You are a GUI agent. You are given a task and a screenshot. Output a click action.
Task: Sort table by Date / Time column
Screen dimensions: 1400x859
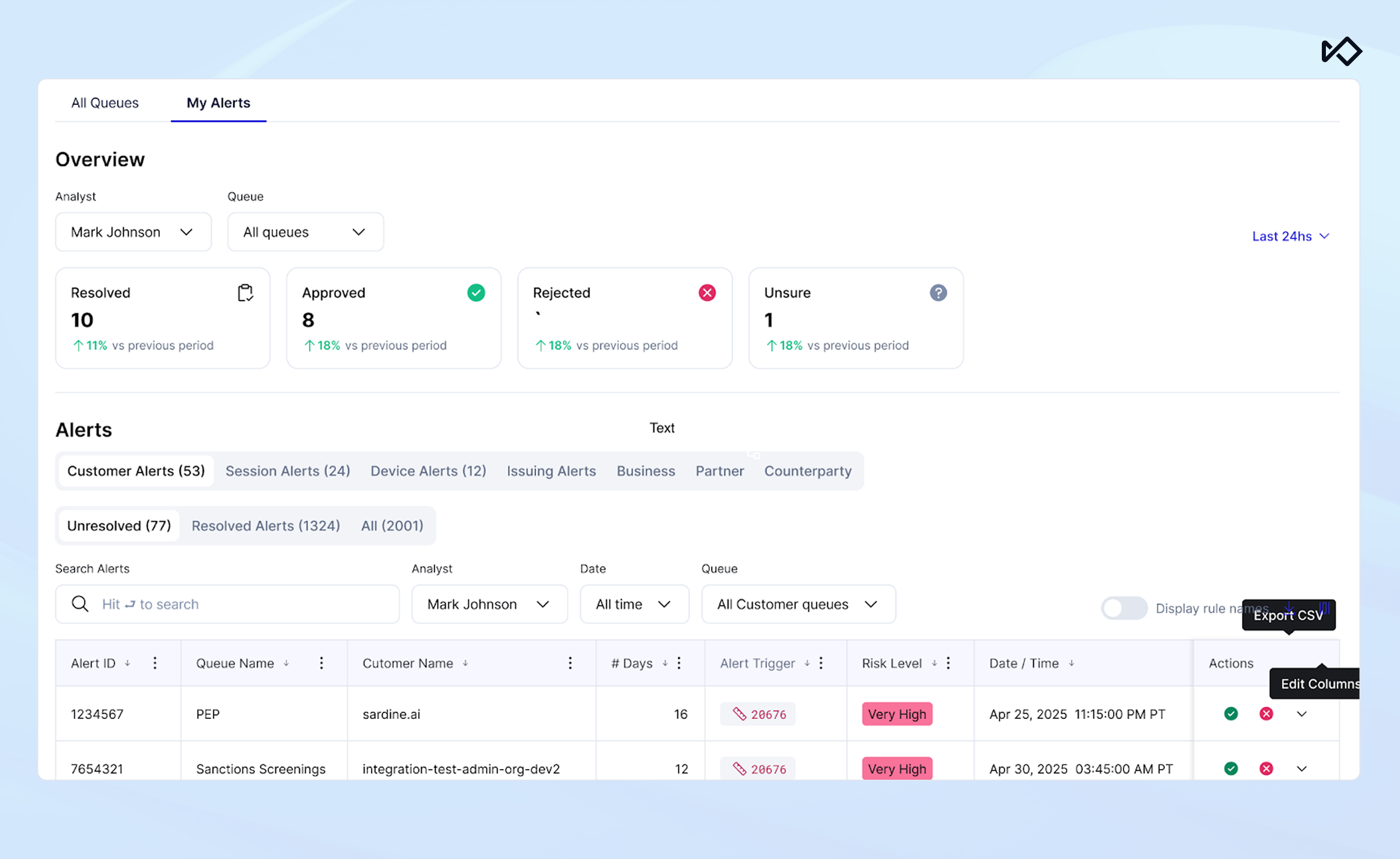pyautogui.click(x=1072, y=663)
